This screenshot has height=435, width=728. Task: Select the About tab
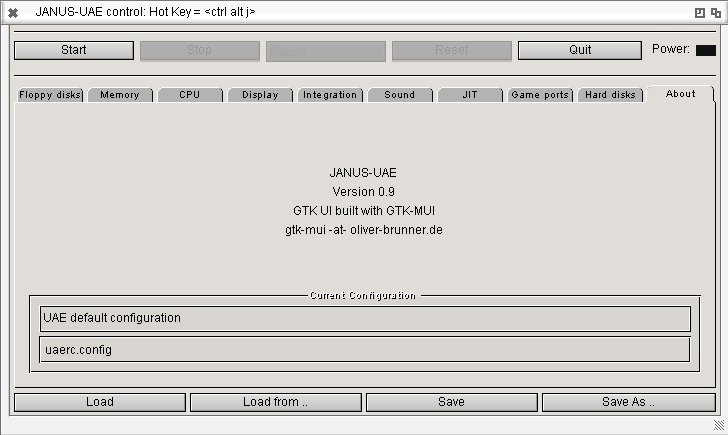tap(681, 94)
